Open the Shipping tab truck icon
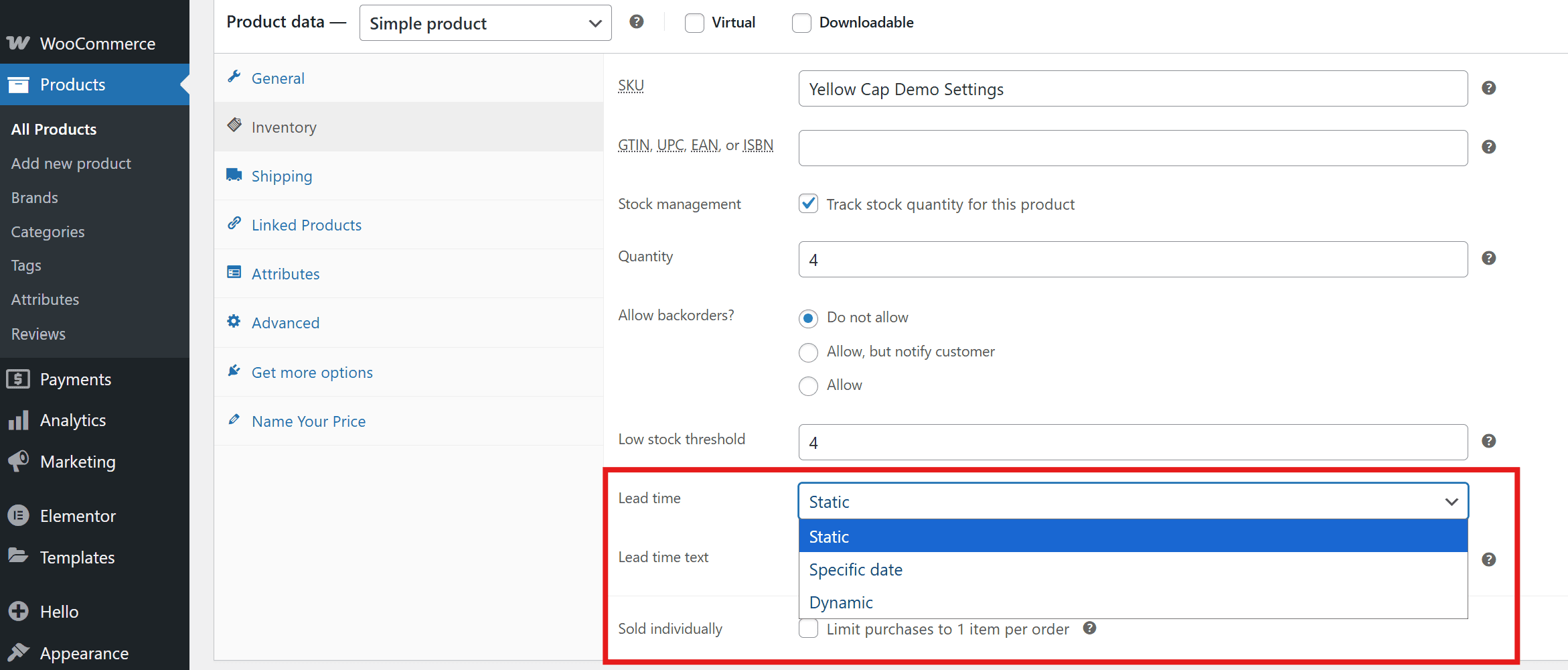This screenshot has height=670, width=1568. (234, 174)
